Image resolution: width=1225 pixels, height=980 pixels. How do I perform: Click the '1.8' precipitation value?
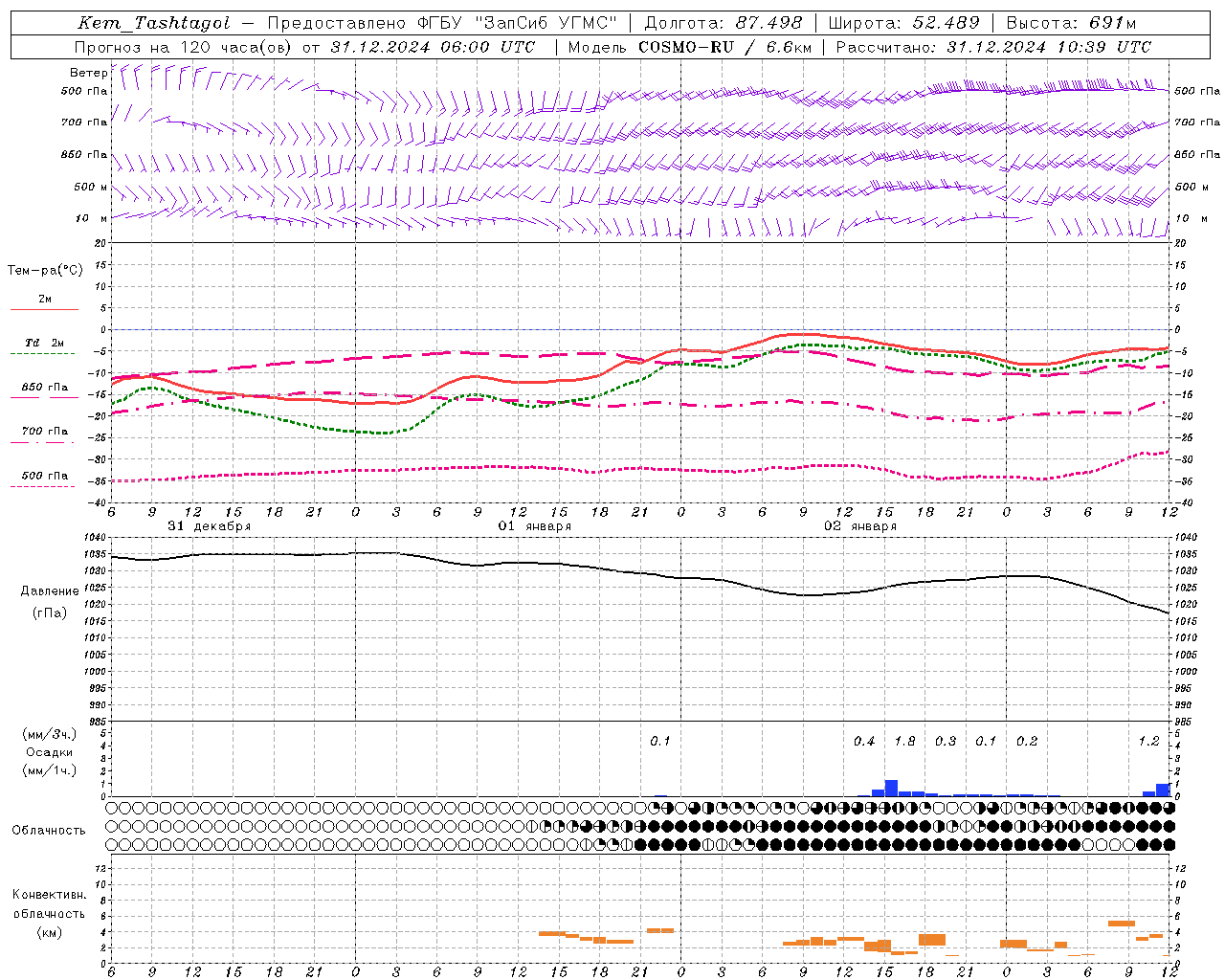click(x=904, y=741)
